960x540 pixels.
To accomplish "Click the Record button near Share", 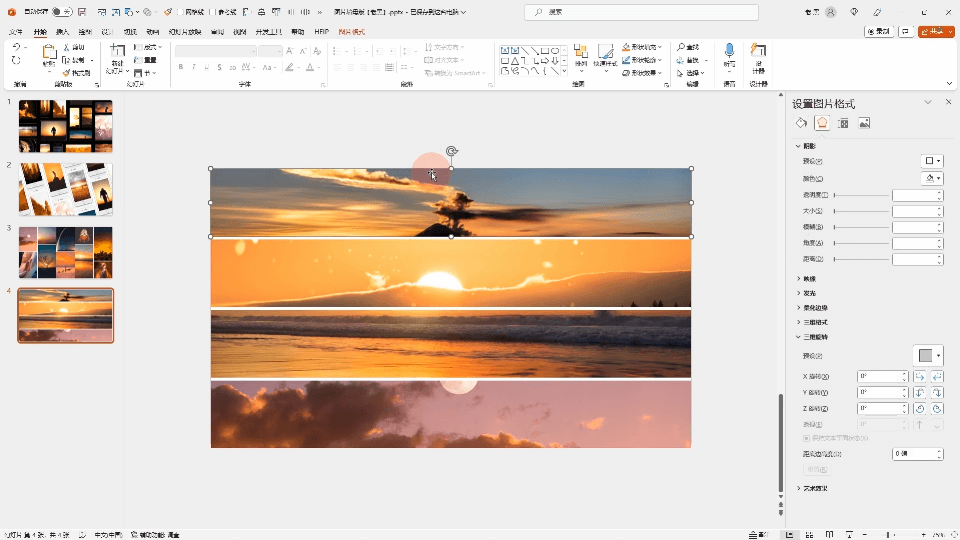I will [879, 32].
